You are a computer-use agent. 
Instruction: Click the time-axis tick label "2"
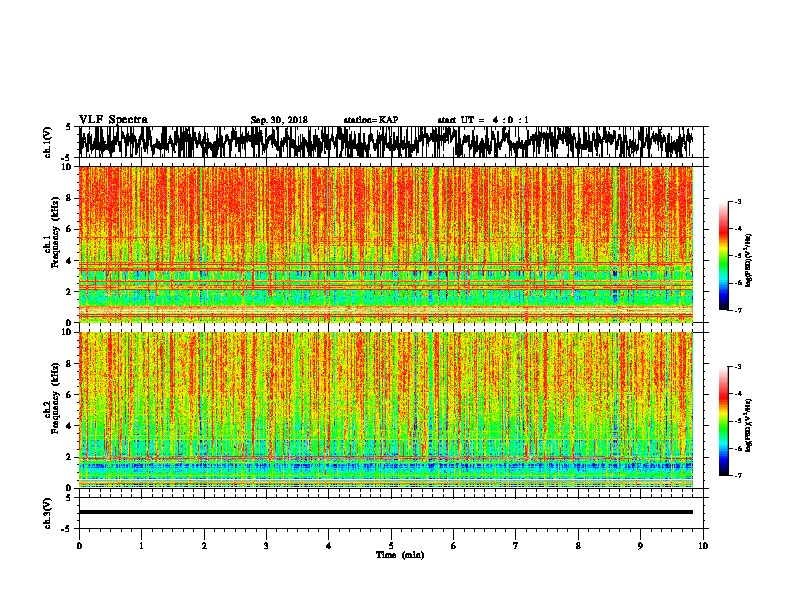click(x=204, y=546)
